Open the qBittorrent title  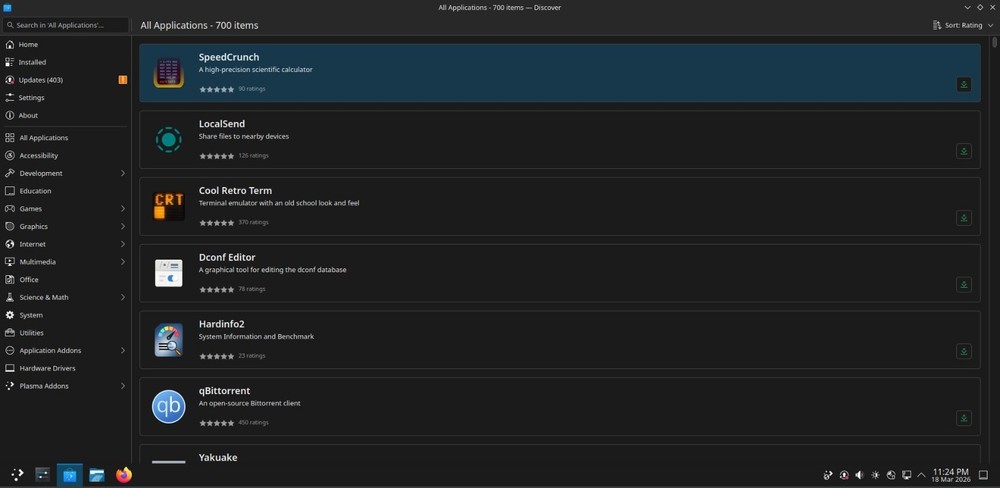(x=224, y=390)
